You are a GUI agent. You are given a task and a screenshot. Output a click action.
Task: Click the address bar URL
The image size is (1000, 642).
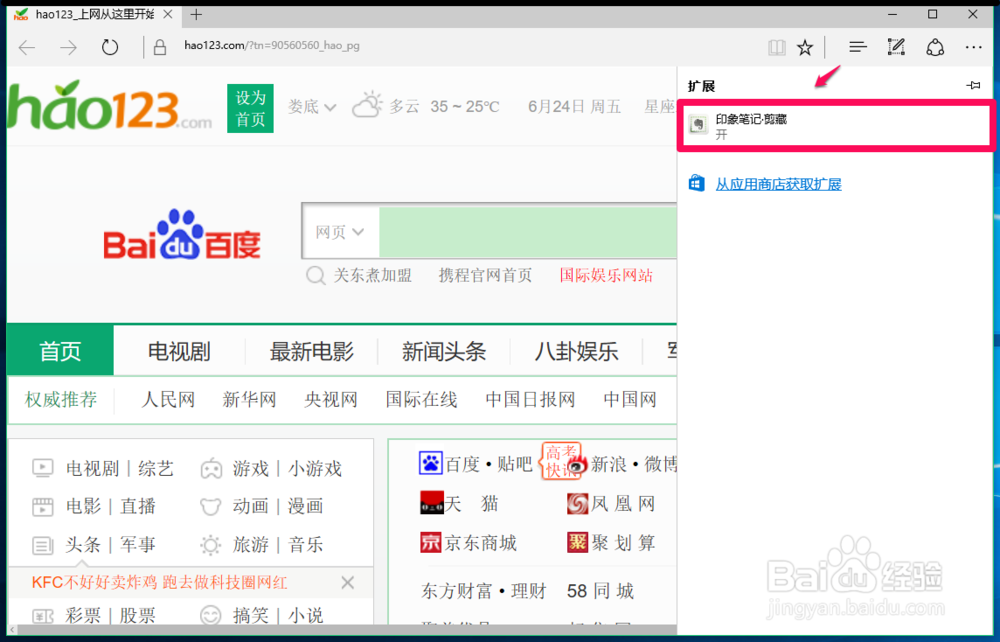(272, 45)
